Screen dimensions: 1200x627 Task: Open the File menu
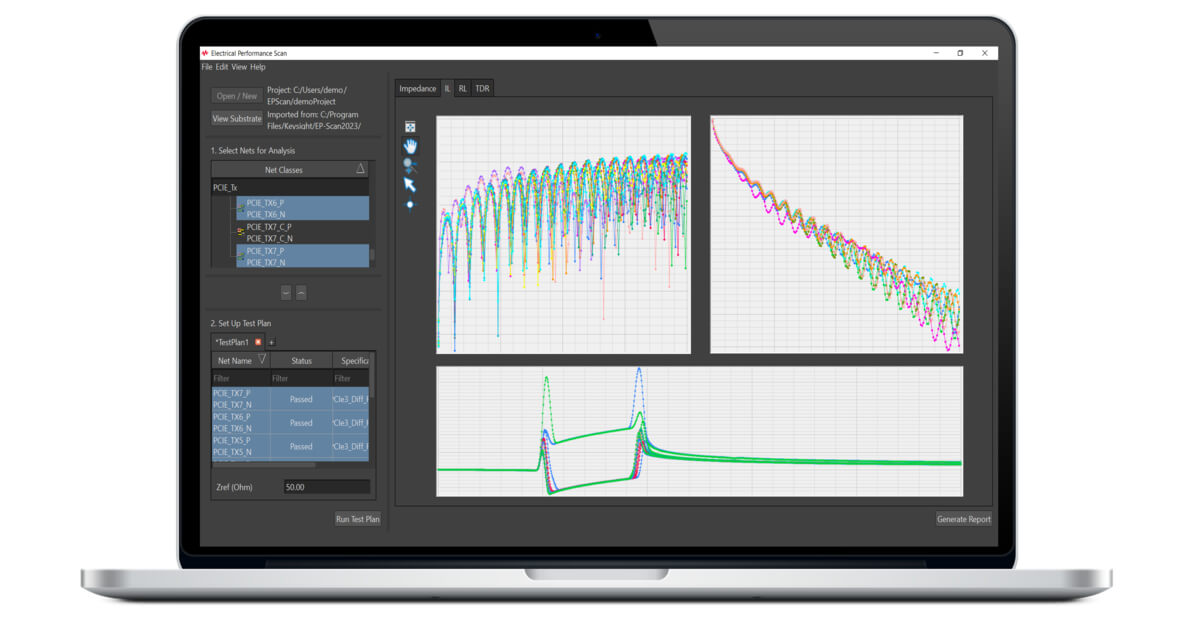coord(207,67)
